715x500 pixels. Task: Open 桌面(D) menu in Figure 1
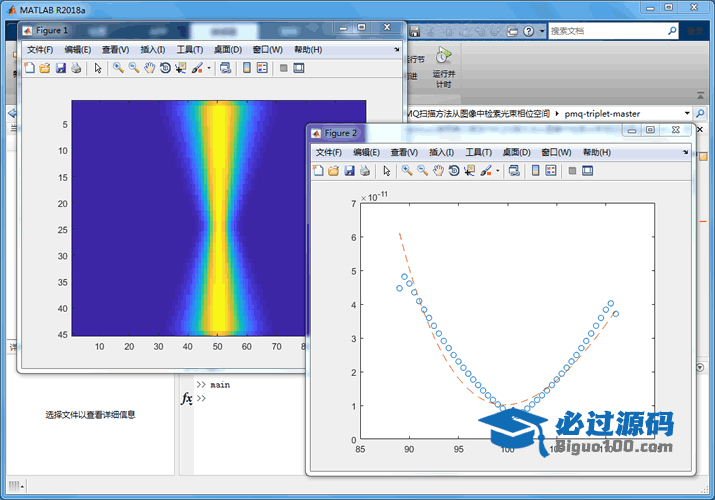[228, 50]
